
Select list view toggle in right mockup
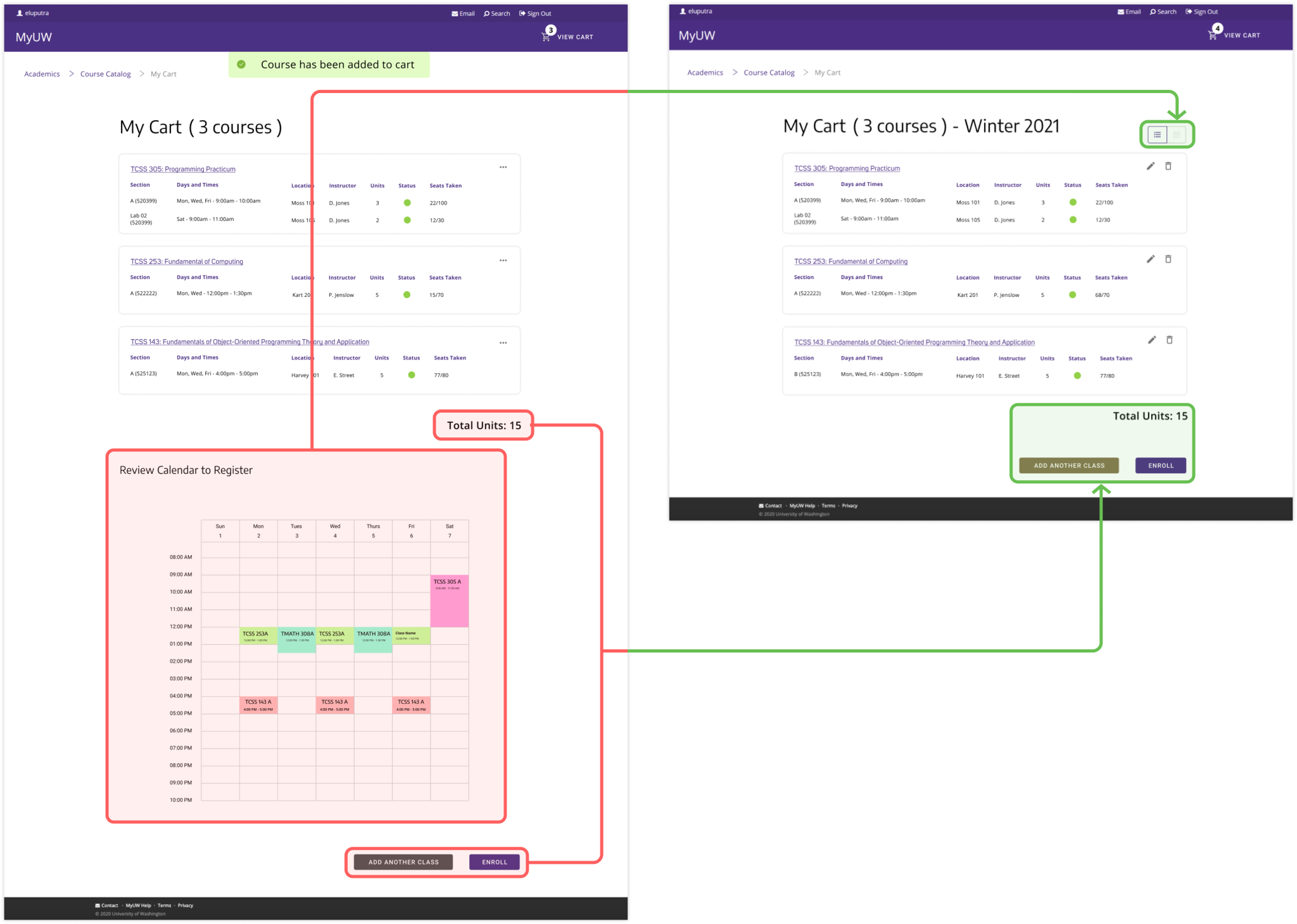(1157, 135)
